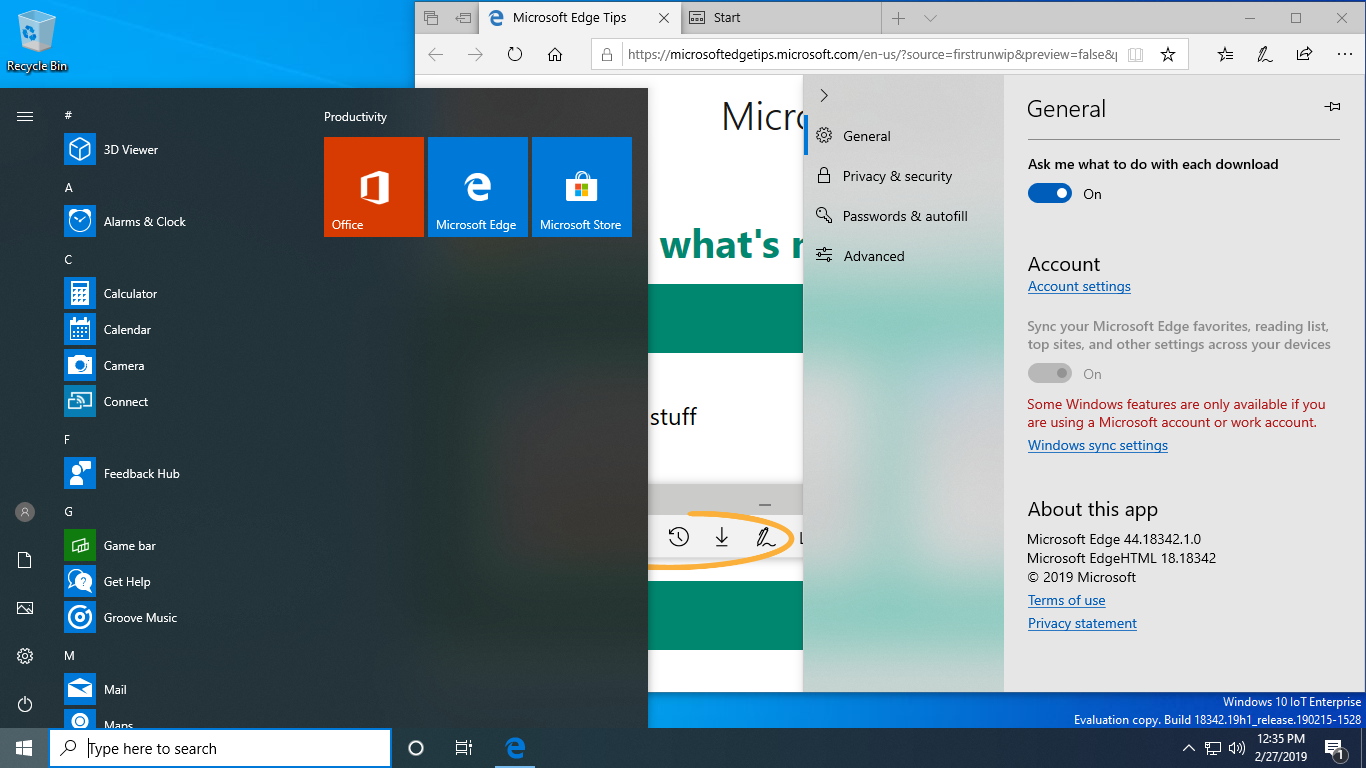Share this page from Edge toolbar
Image resolution: width=1366 pixels, height=768 pixels.
pyautogui.click(x=1304, y=55)
